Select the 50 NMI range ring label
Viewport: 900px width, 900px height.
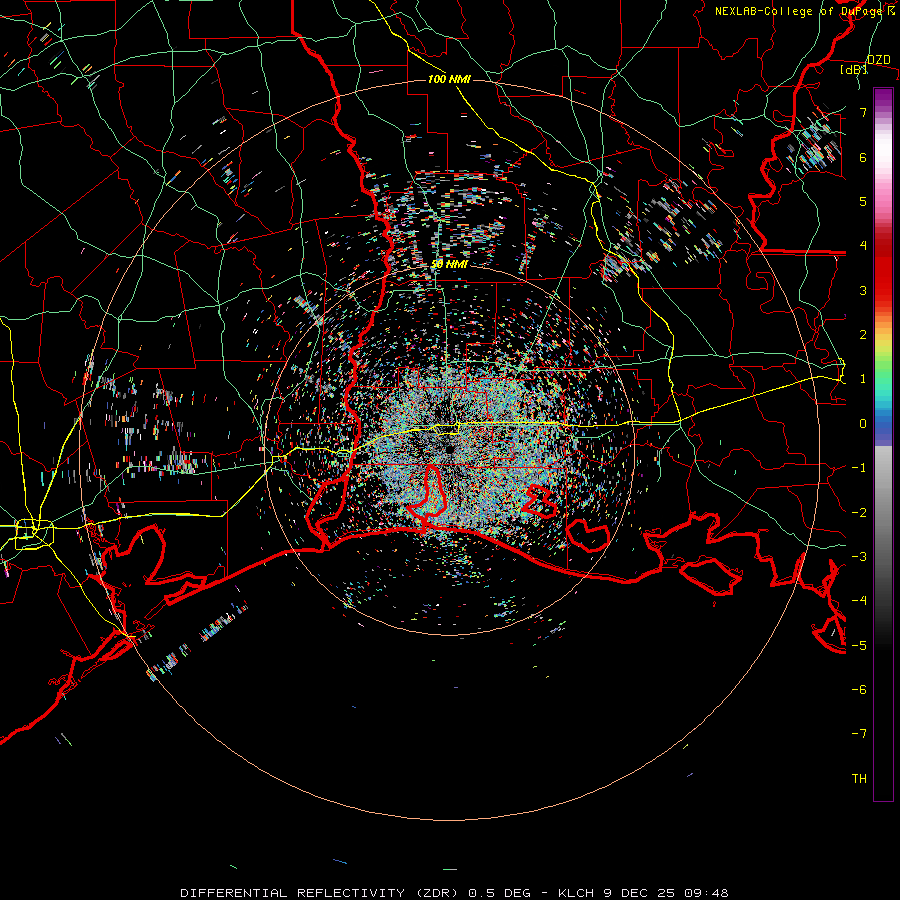coord(449,264)
